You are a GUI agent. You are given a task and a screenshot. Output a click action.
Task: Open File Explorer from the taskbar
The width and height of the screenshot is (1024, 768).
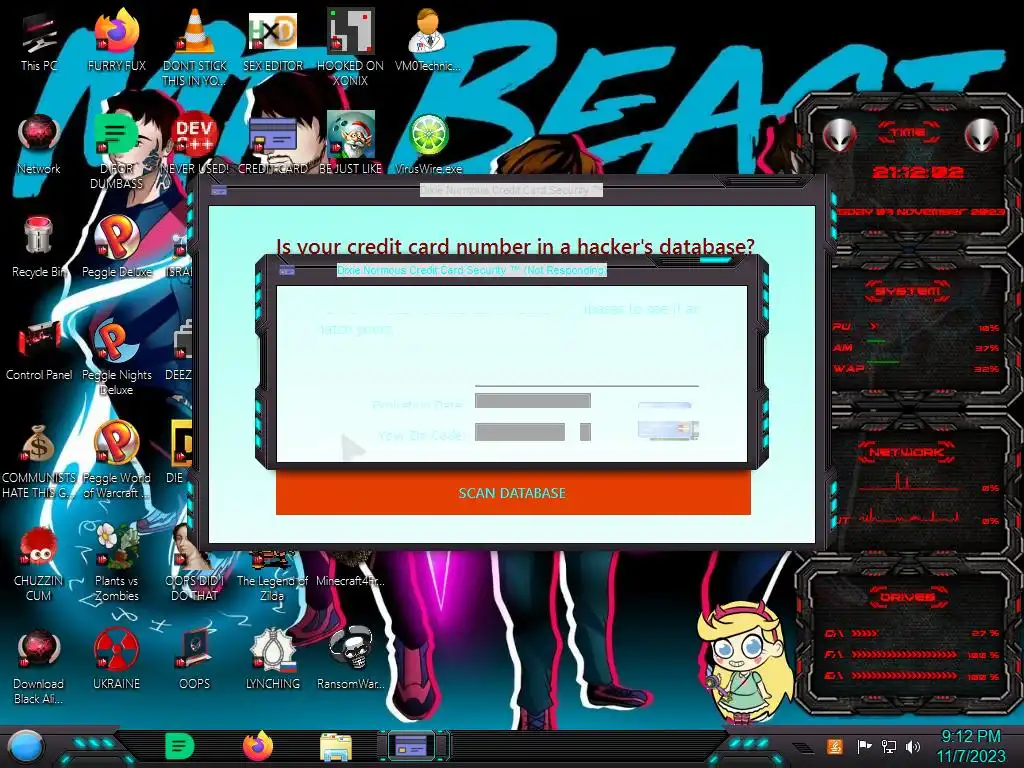[x=336, y=747]
